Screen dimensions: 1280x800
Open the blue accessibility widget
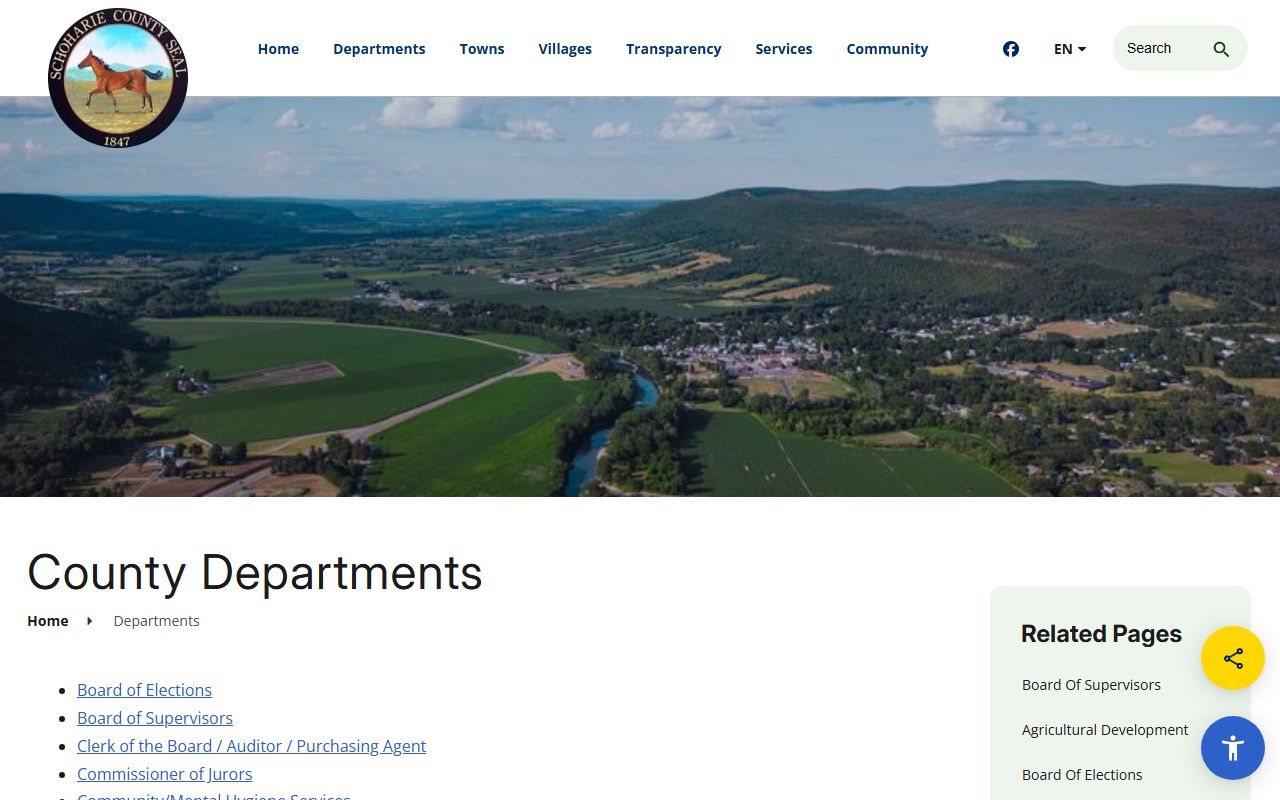coord(1233,748)
